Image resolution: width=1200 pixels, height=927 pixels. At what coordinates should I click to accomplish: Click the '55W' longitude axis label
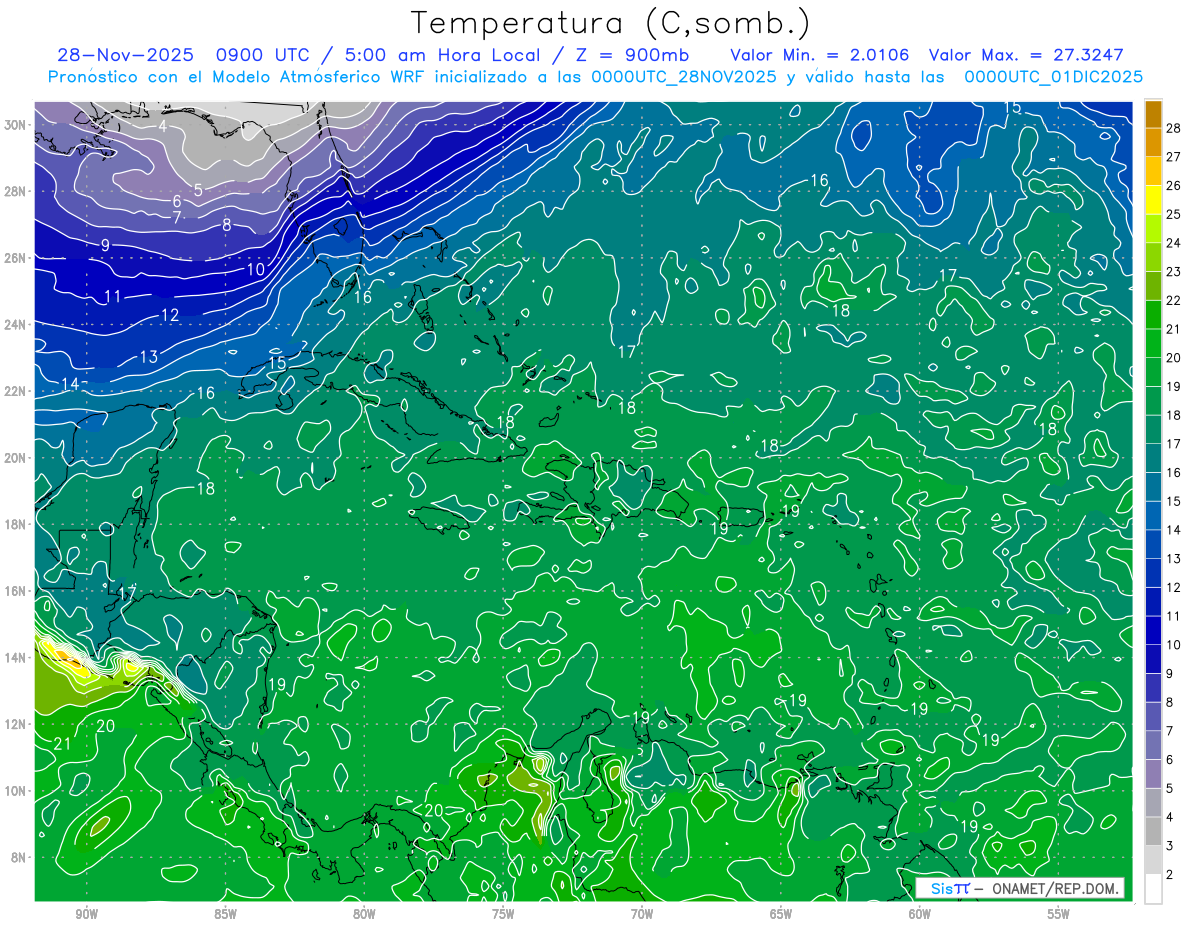pos(1059,914)
